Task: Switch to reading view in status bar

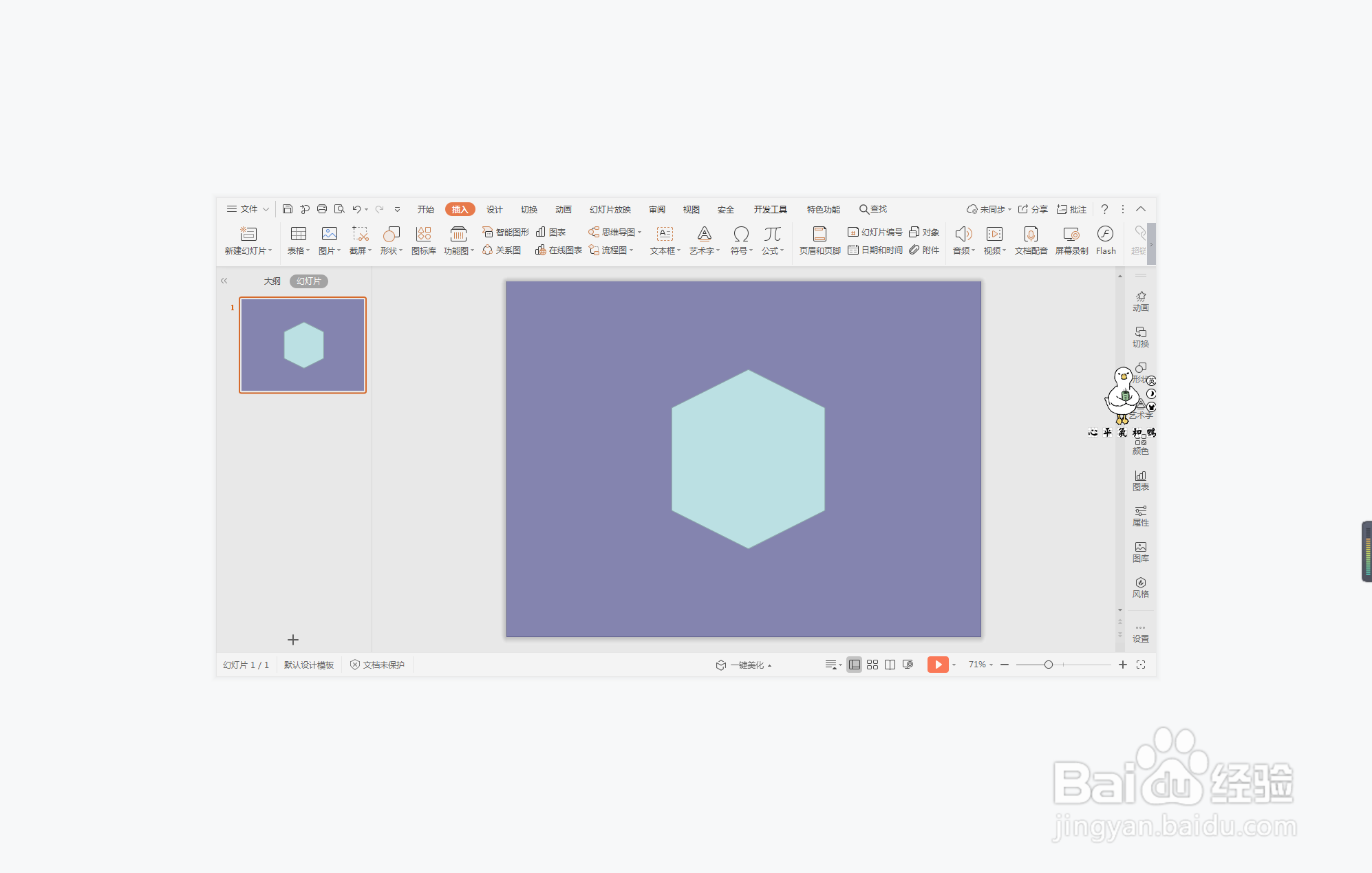Action: click(x=890, y=665)
